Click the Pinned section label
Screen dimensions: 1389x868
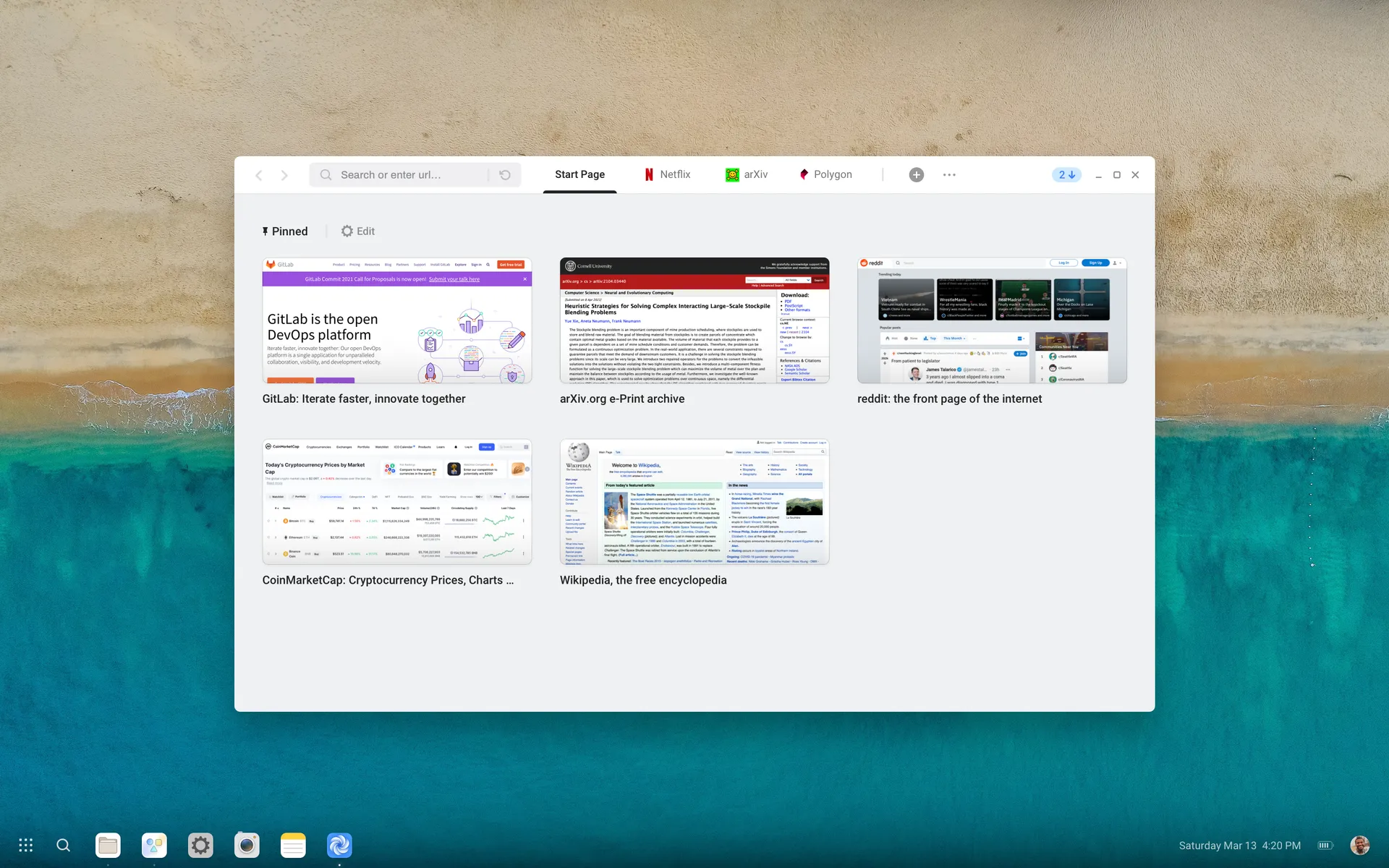pyautogui.click(x=289, y=231)
